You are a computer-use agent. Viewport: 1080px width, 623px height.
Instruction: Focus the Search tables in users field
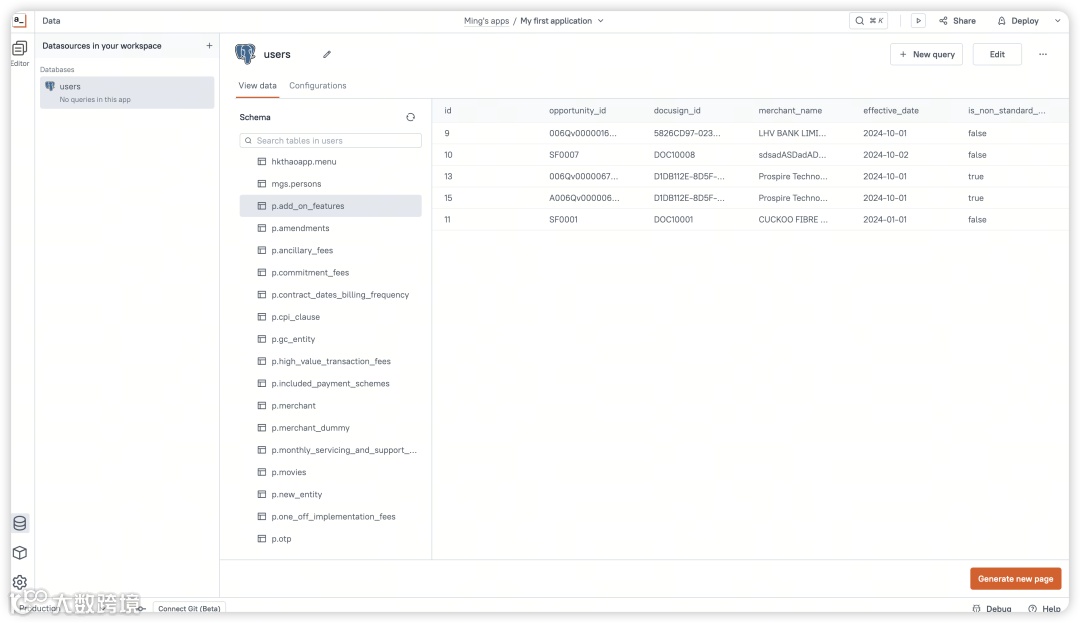pyautogui.click(x=331, y=140)
